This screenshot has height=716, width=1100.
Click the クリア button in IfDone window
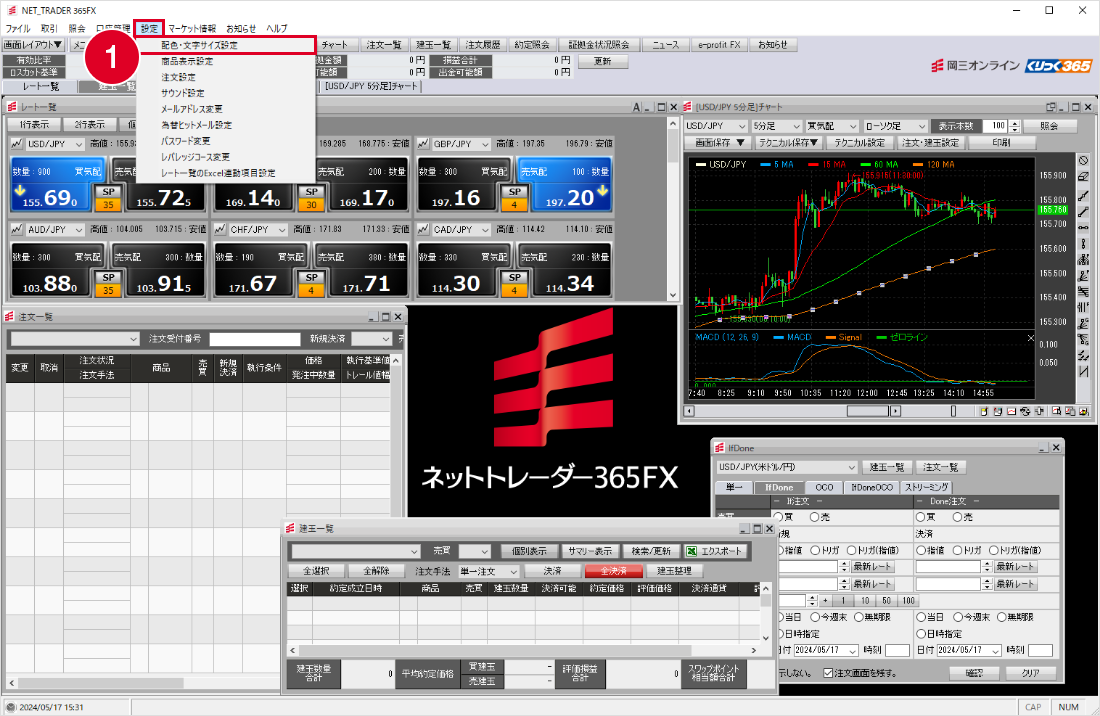pos(1030,673)
